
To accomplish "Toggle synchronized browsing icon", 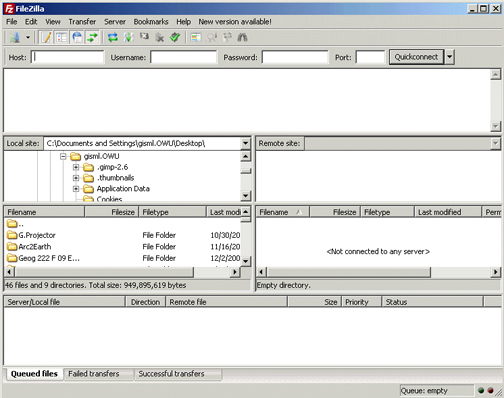I will tap(227, 37).
